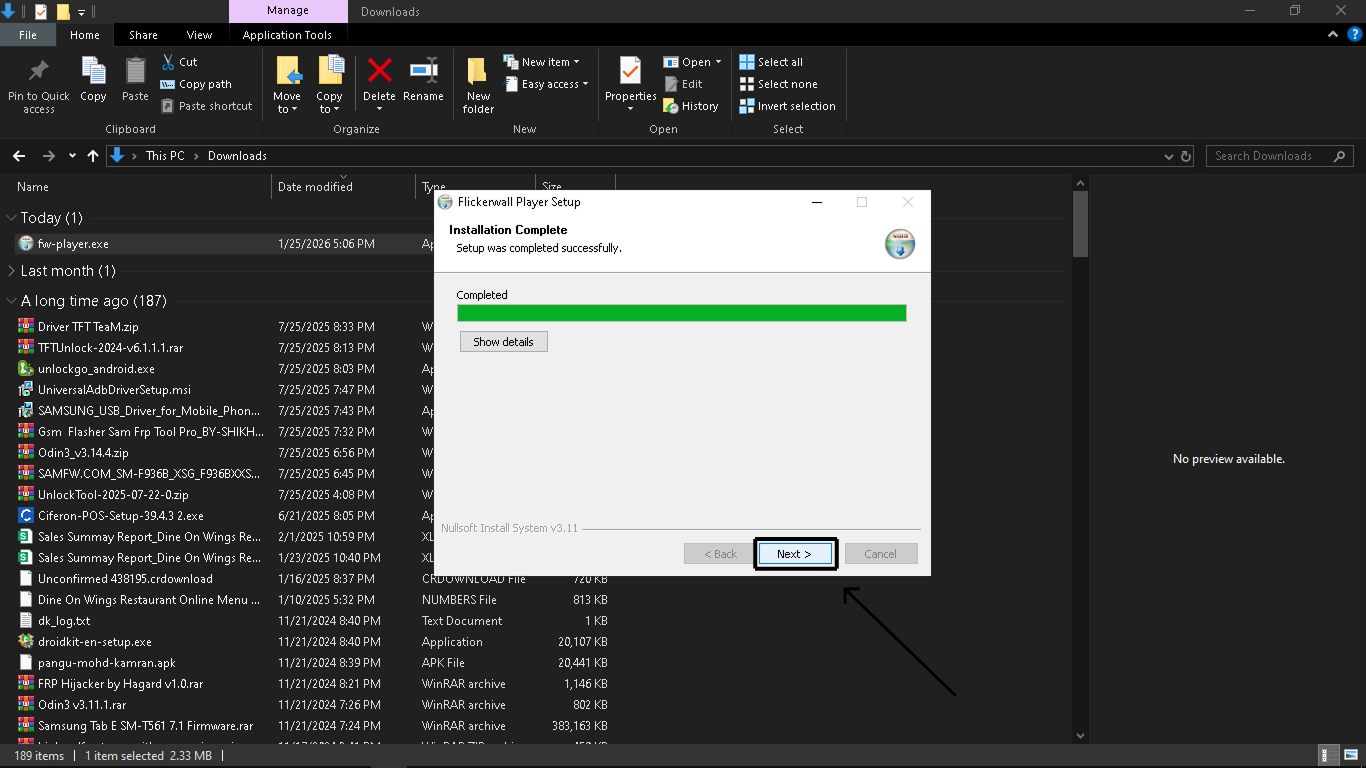Image resolution: width=1366 pixels, height=768 pixels.
Task: Go up one folder level arrow
Action: (x=93, y=156)
